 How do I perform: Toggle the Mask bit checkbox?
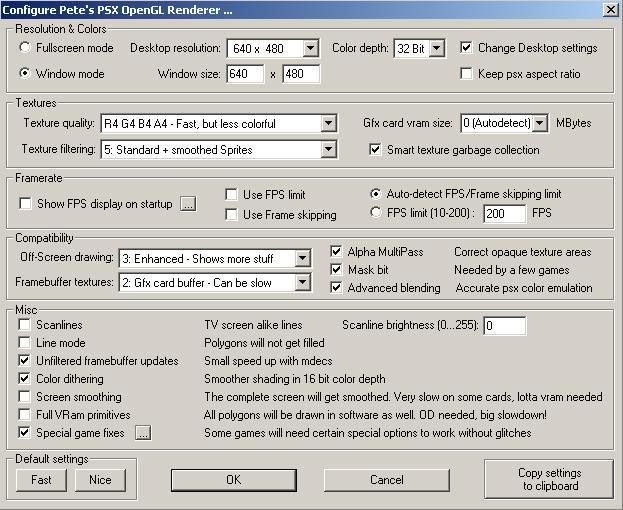click(x=336, y=269)
